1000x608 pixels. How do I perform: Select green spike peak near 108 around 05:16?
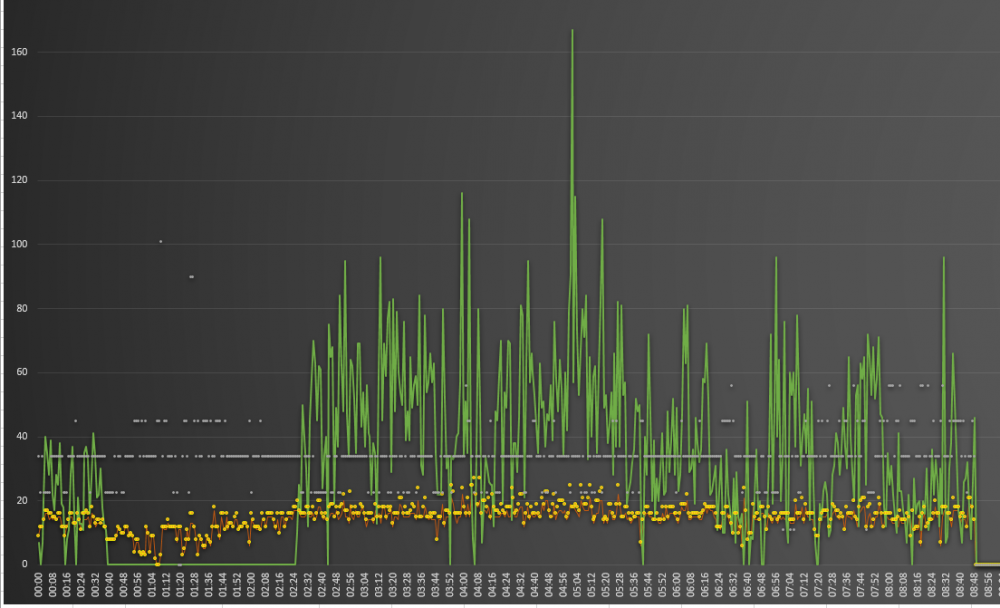coord(602,220)
